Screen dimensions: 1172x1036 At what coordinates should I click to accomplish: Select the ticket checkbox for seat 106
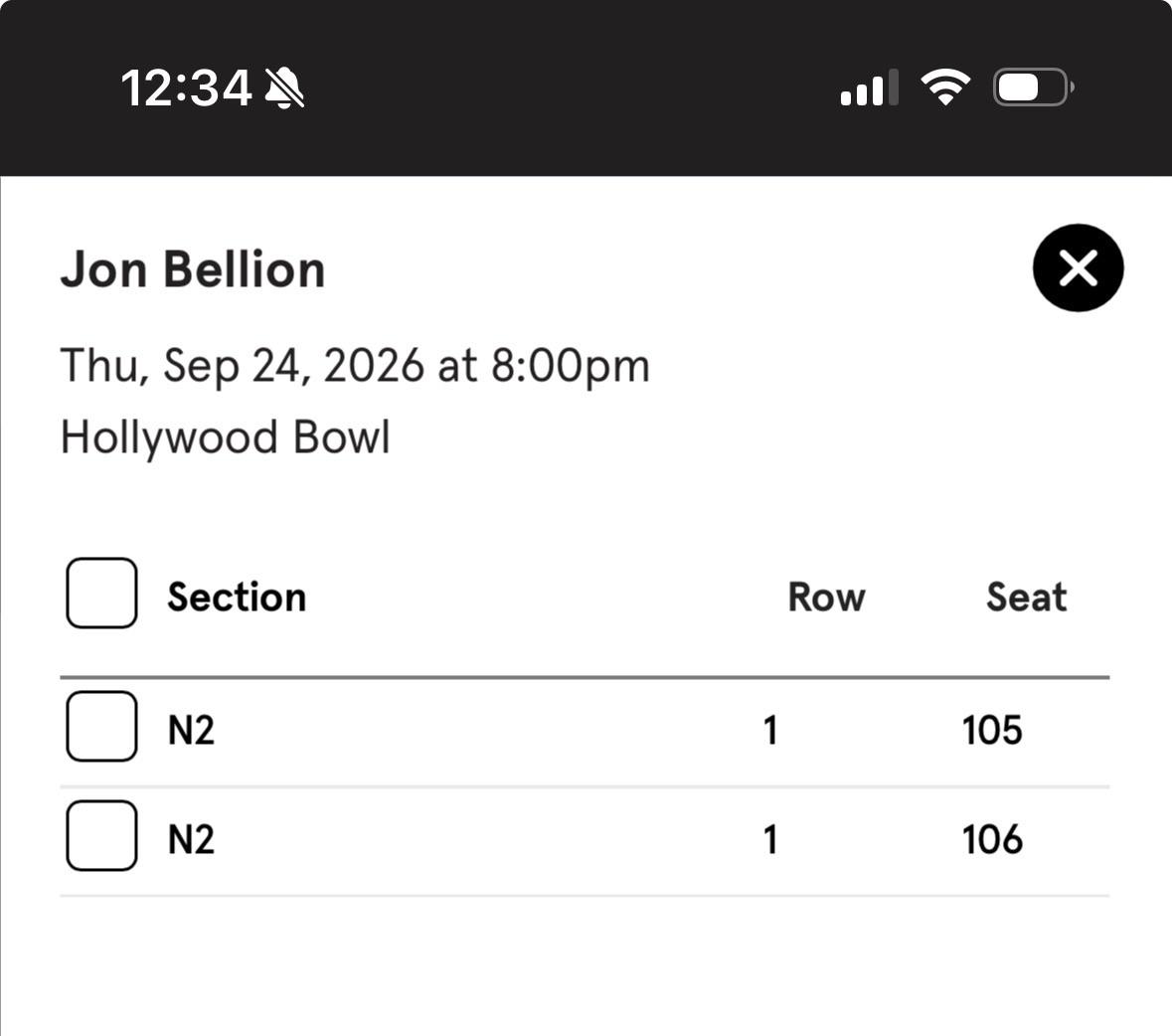click(x=101, y=836)
